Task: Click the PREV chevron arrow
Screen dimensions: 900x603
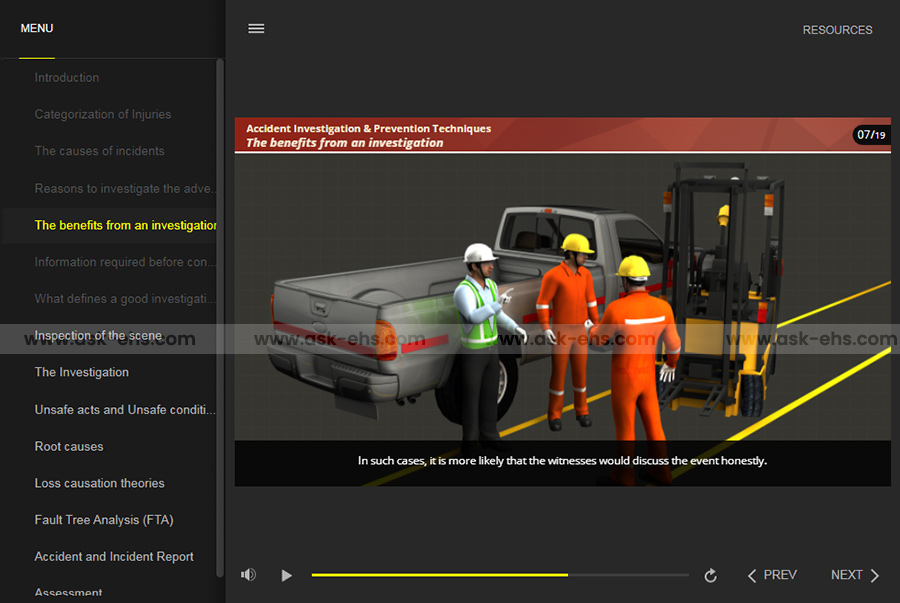Action: tap(753, 575)
